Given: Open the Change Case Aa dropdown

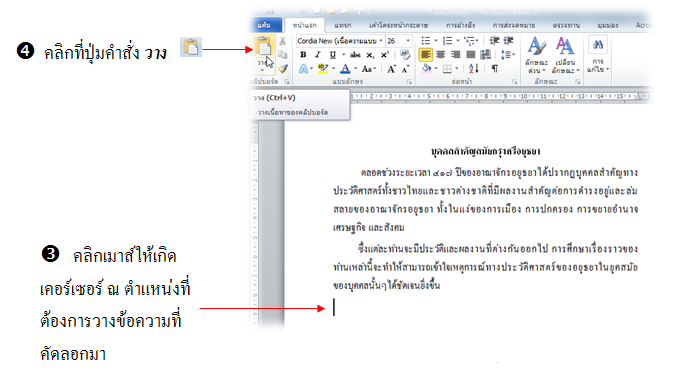Looking at the screenshot, I should click(x=369, y=69).
